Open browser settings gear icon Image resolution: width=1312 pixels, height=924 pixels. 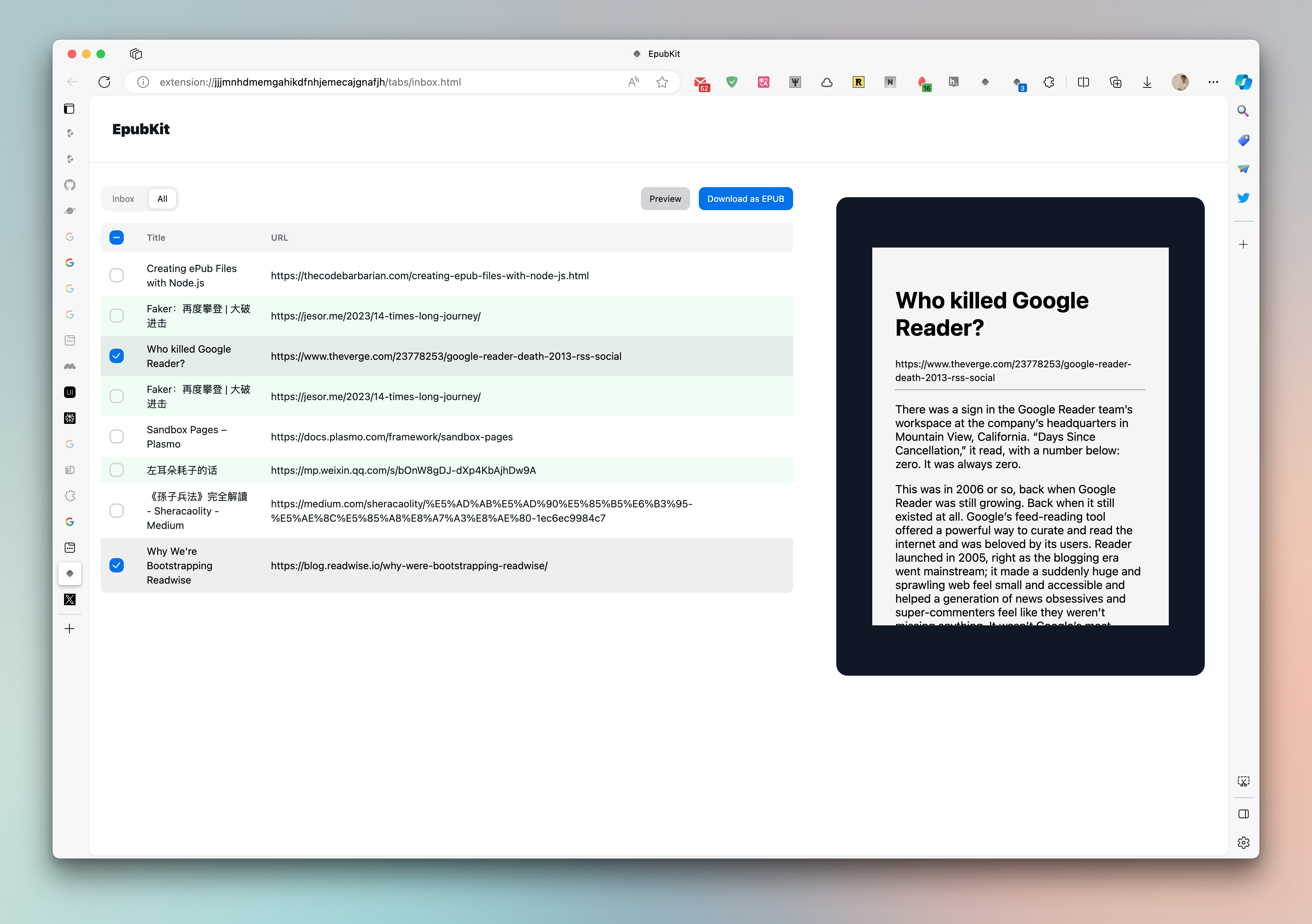[1243, 843]
